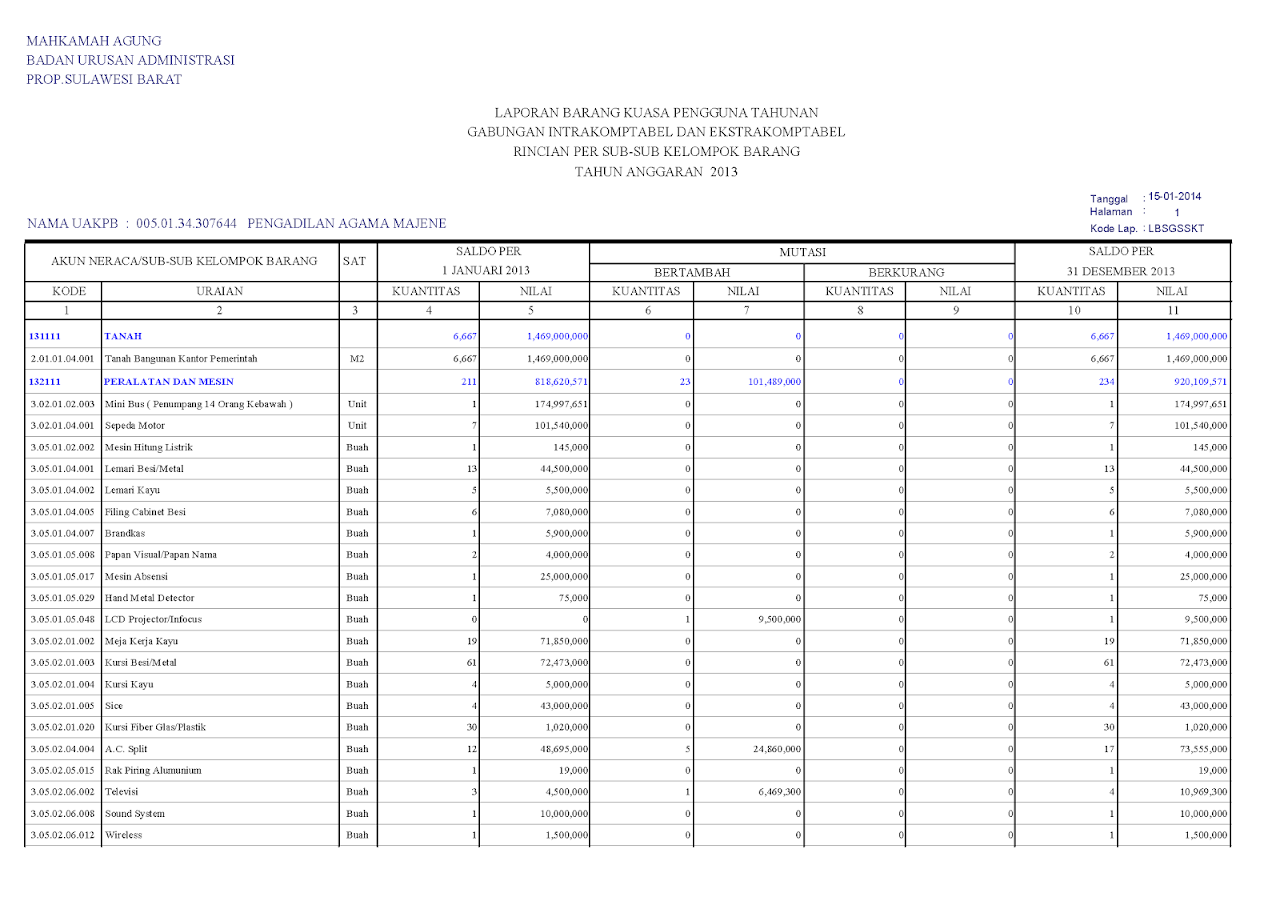
Task: Select "Tanah Bangunan Kantor Pemerintah" row
Action: 626,358
